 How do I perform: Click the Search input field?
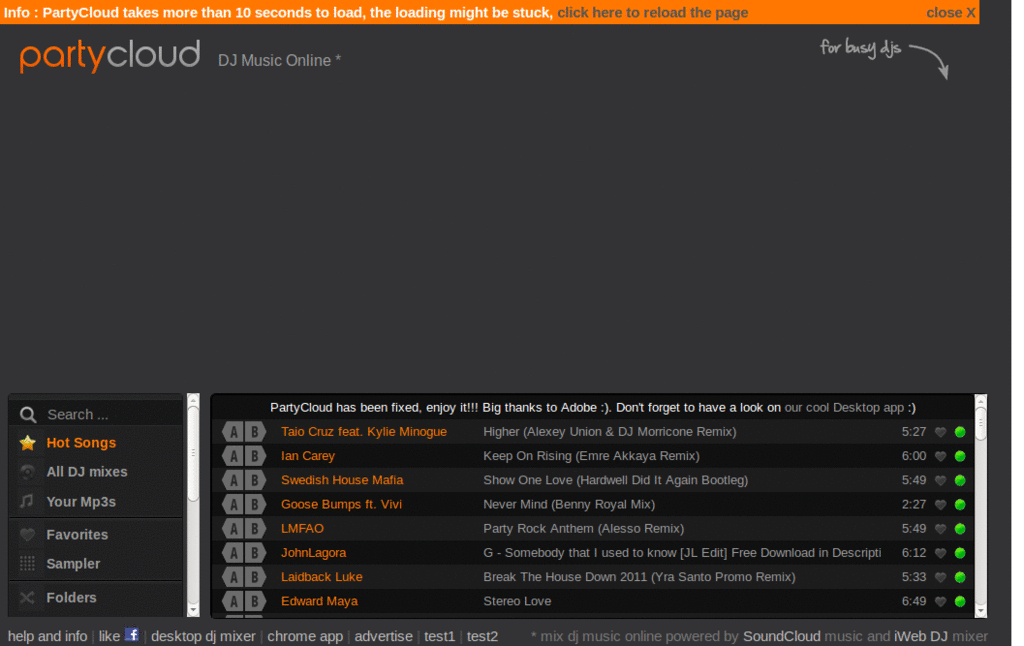pos(111,414)
